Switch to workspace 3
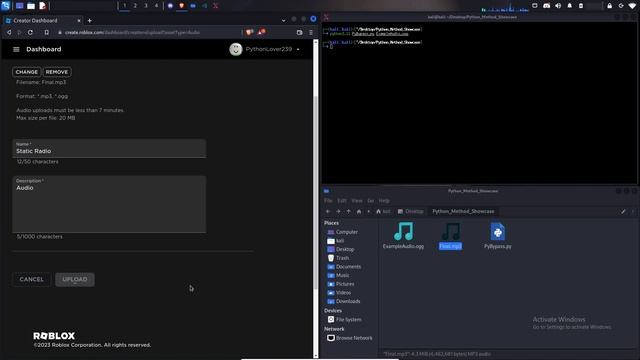Viewport: 640px width, 360px height. (x=146, y=6)
